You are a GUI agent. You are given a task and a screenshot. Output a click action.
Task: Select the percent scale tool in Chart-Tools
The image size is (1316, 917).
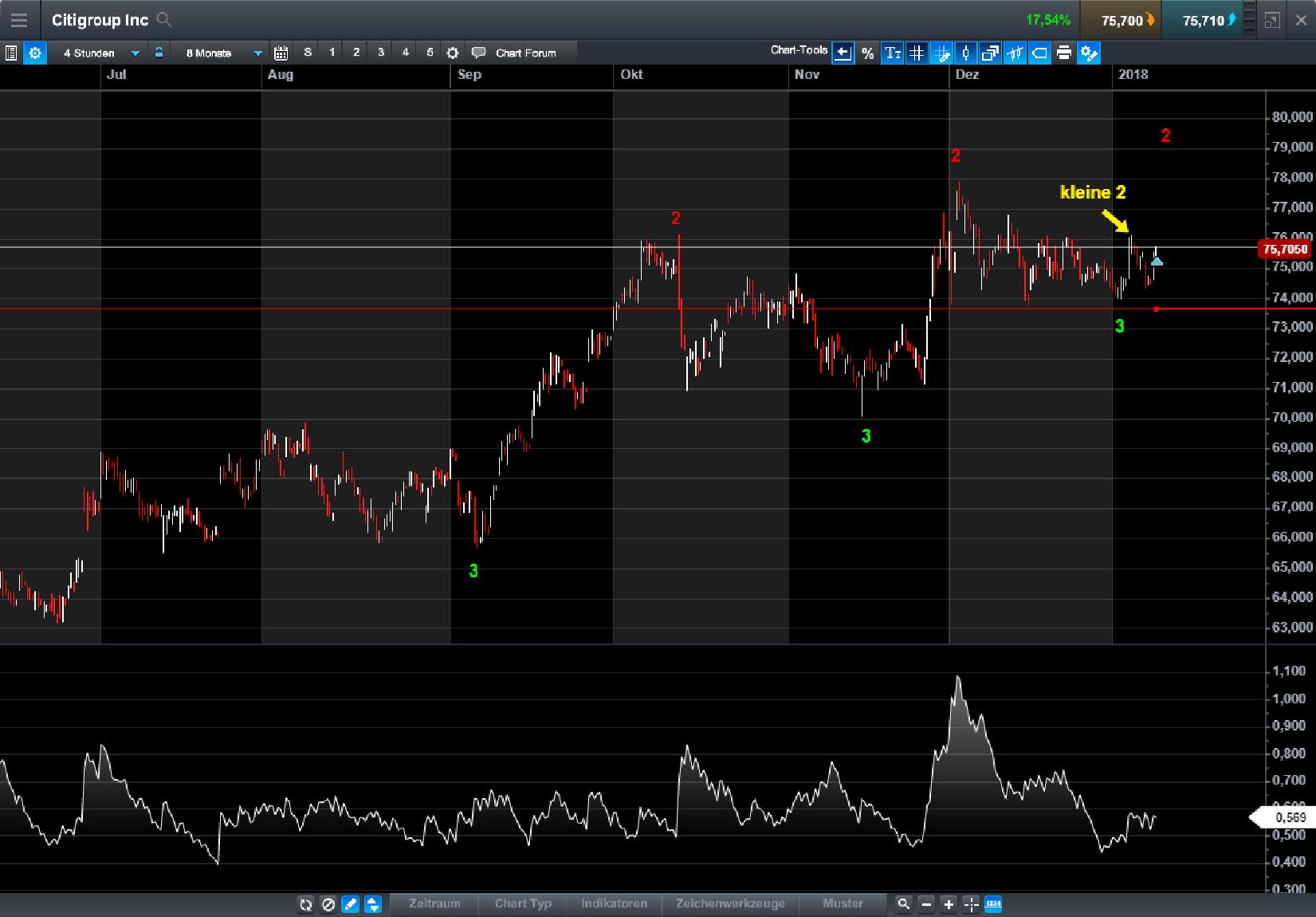point(867,53)
